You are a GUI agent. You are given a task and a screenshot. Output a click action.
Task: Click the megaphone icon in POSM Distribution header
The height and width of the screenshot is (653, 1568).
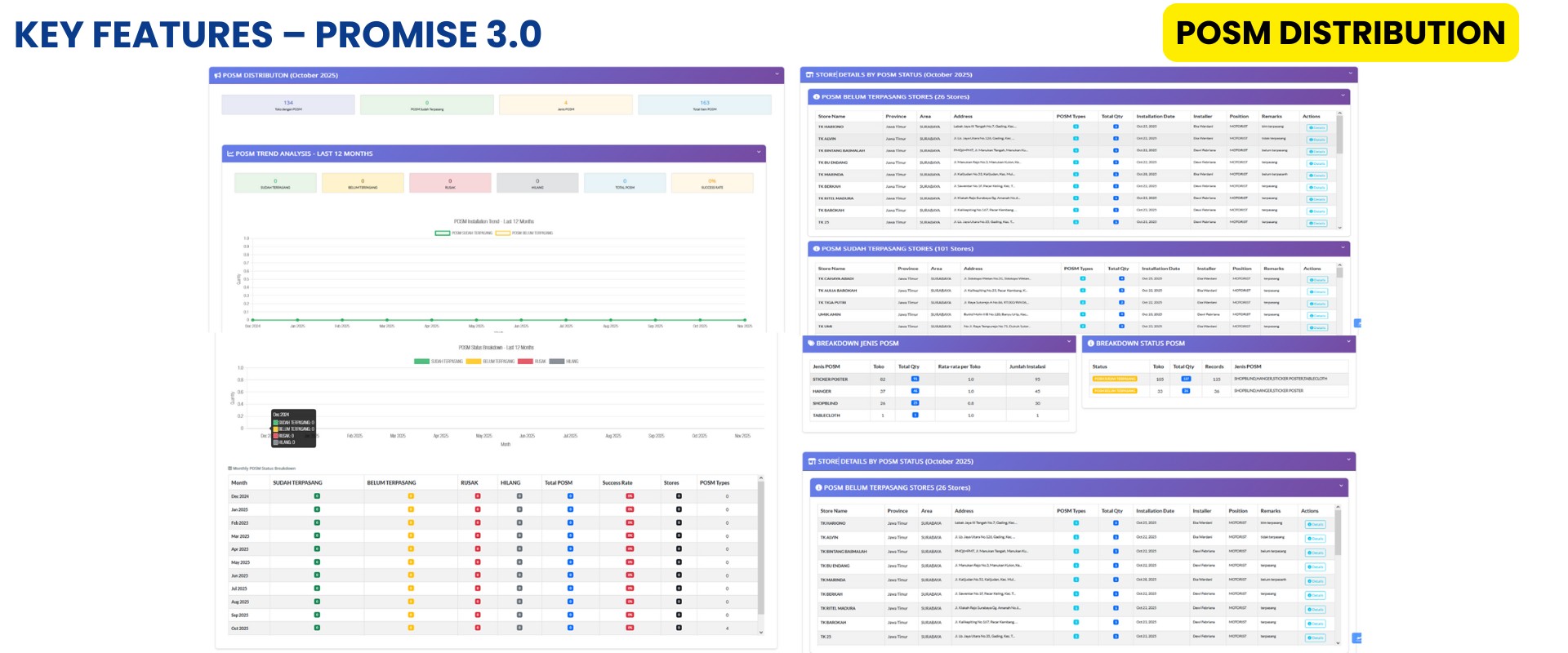[x=217, y=75]
